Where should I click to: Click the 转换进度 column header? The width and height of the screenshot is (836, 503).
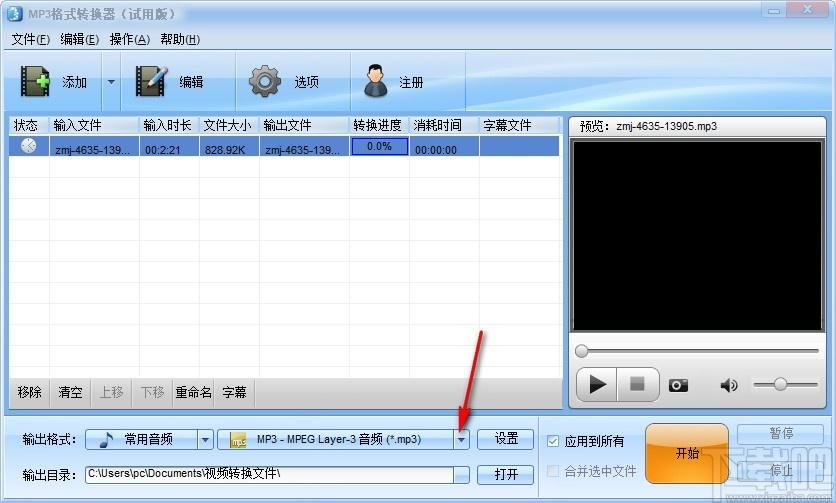[x=379, y=125]
